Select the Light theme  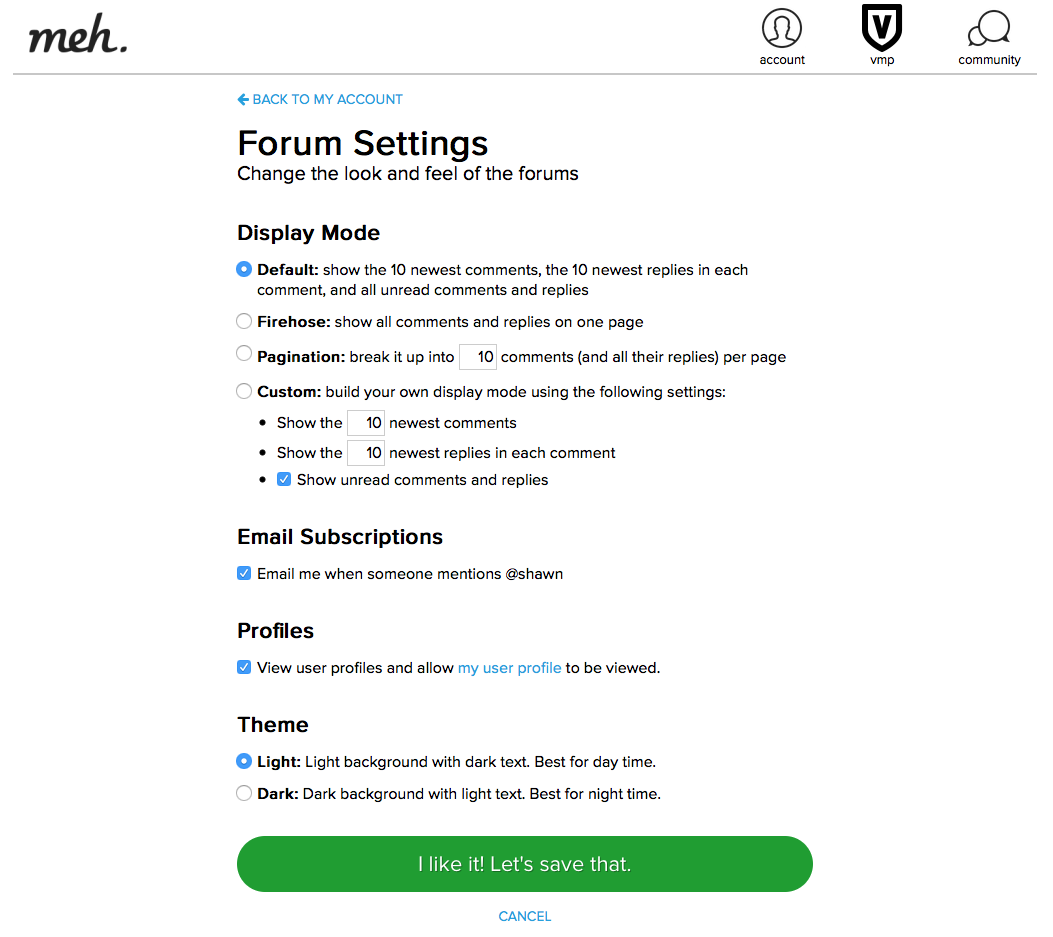(x=244, y=761)
